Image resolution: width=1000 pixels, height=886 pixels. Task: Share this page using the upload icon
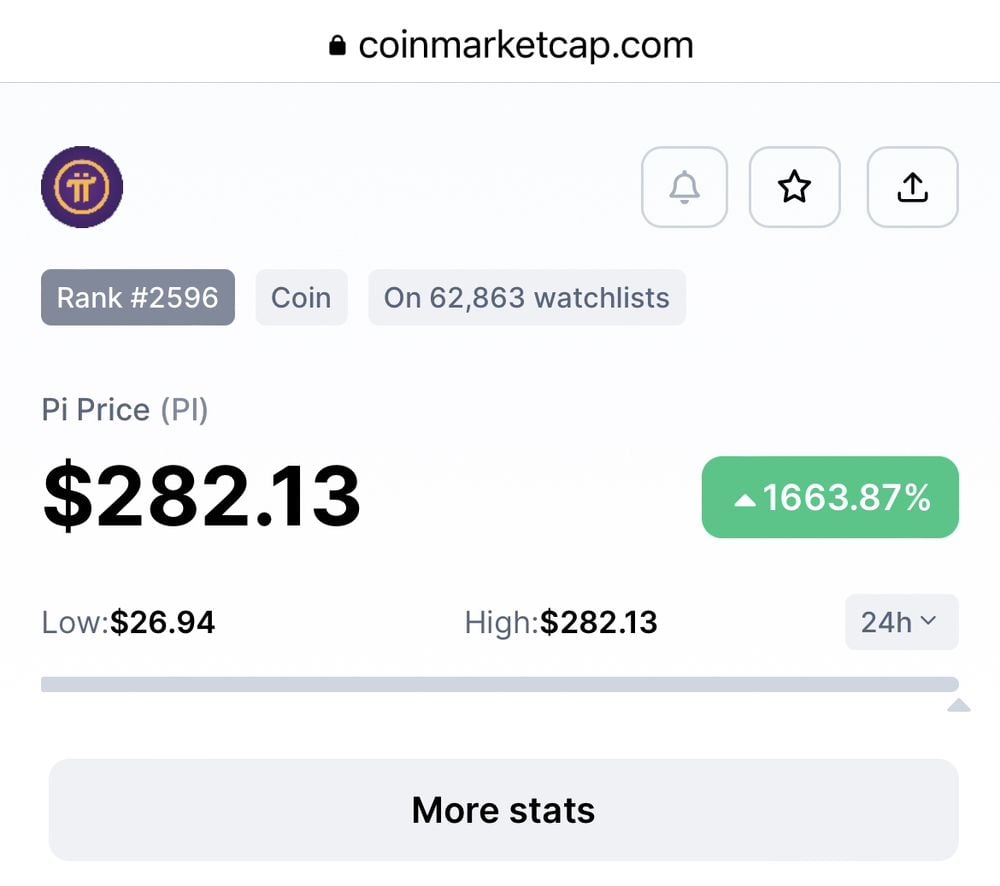[912, 187]
